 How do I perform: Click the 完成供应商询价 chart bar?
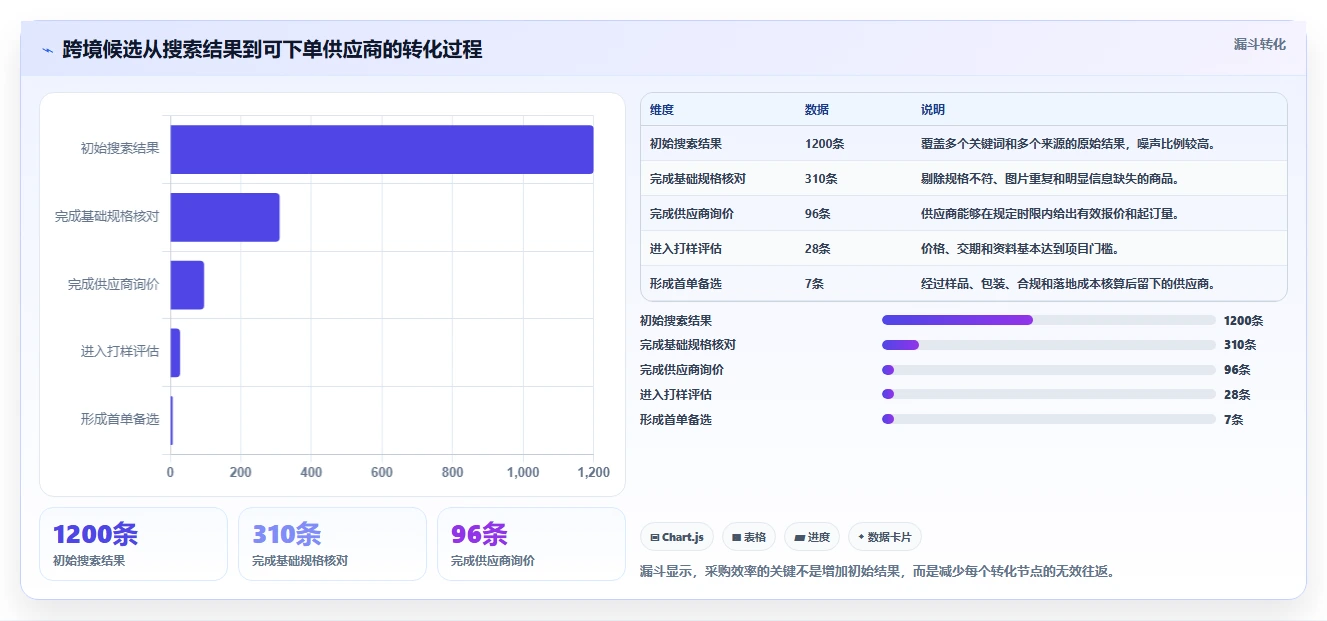[187, 285]
